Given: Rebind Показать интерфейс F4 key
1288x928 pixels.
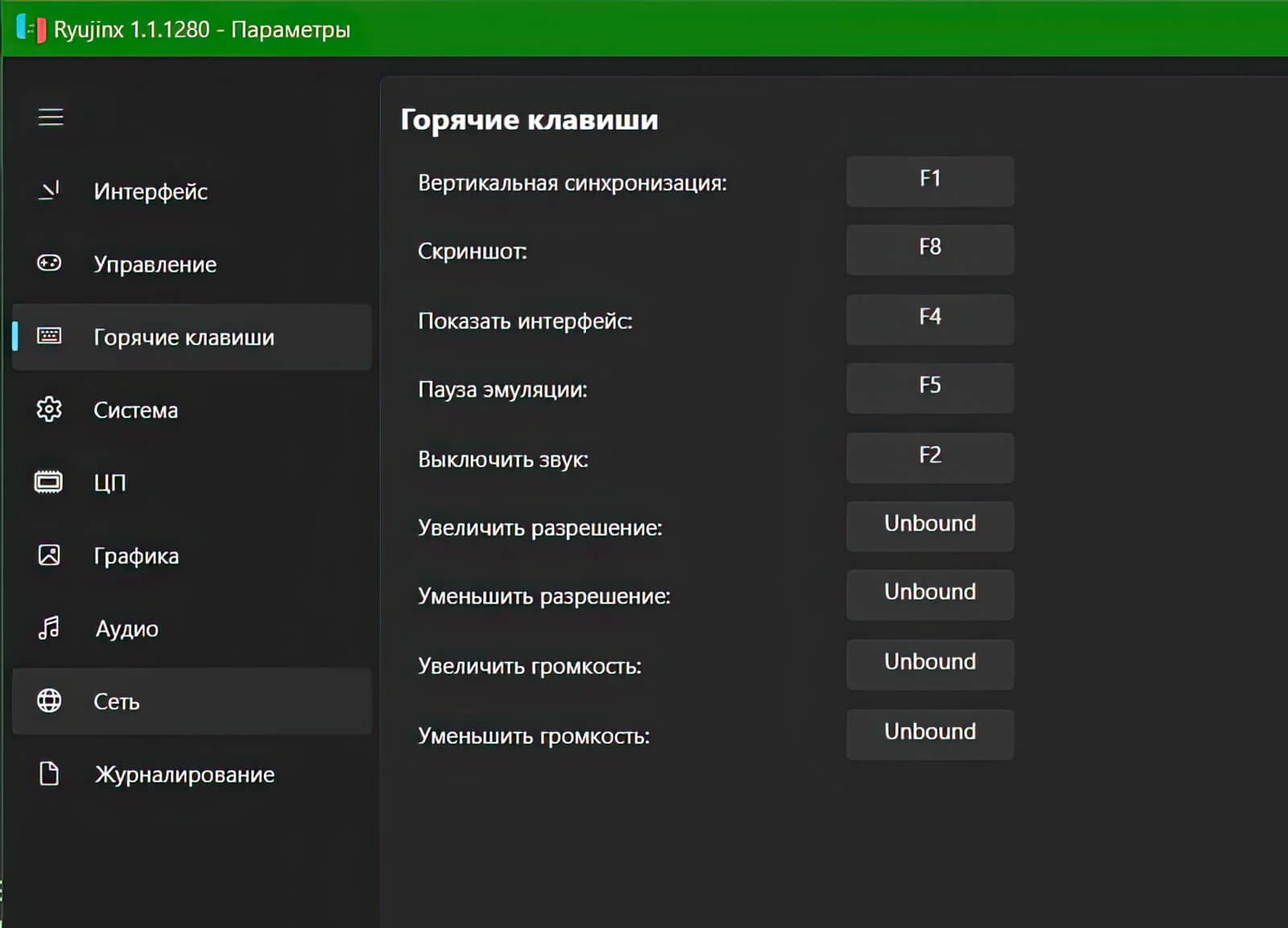Looking at the screenshot, I should point(930,320).
